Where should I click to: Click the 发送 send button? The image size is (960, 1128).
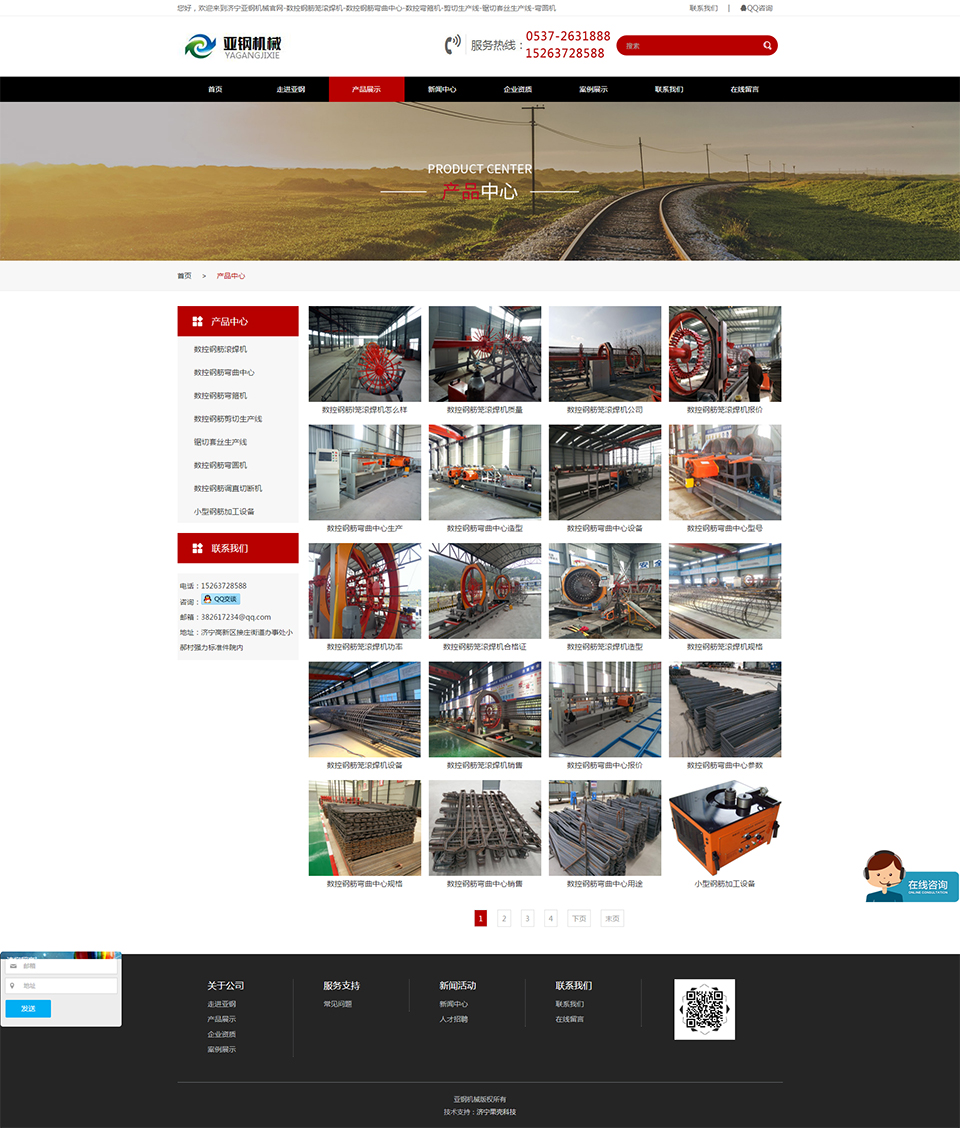[x=28, y=1009]
